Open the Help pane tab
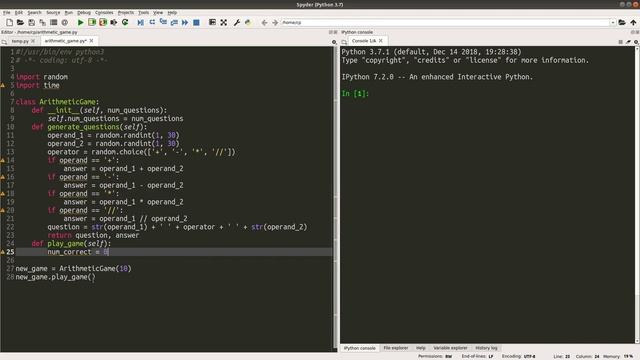The height and width of the screenshot is (360, 640). [421, 348]
